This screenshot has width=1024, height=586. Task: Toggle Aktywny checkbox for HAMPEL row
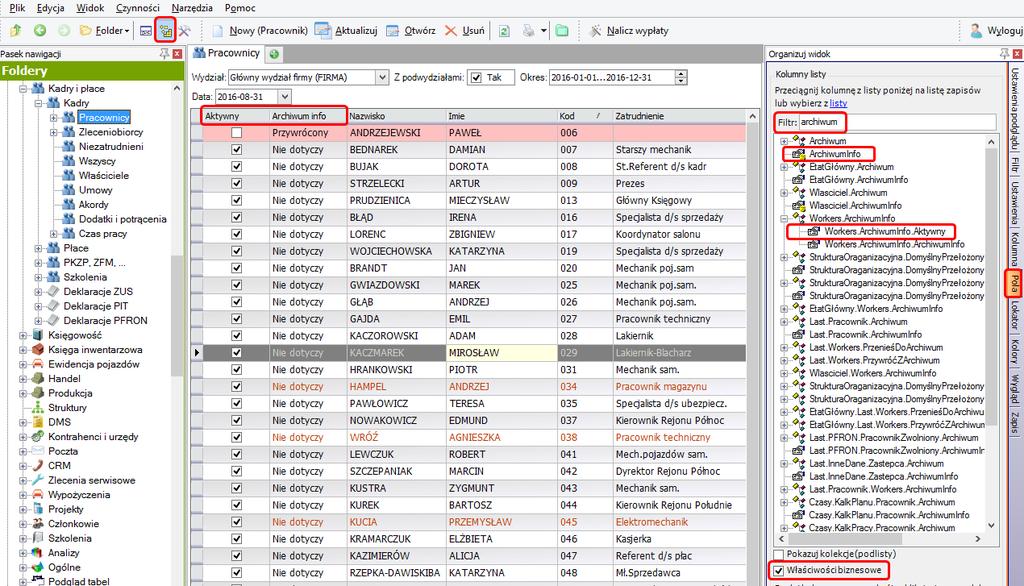[236, 387]
